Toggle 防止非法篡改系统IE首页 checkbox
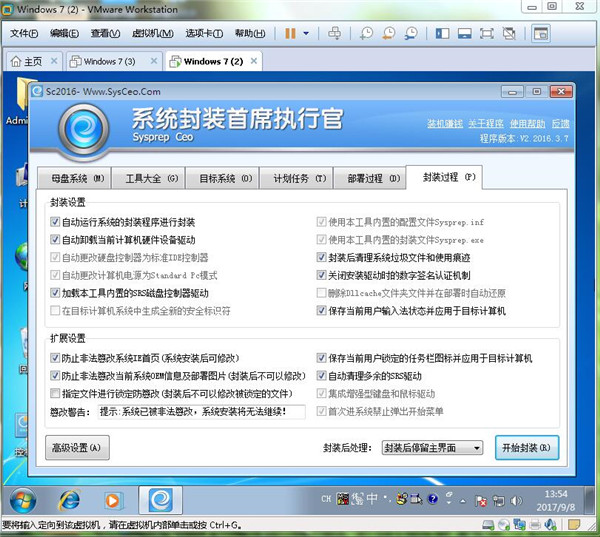The image size is (600, 537). [x=55, y=358]
